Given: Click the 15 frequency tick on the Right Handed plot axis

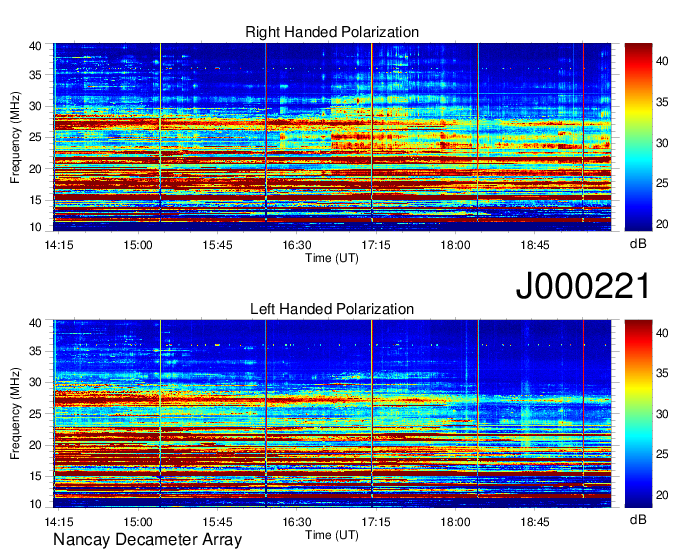Looking at the screenshot, I should pyautogui.click(x=35, y=200).
